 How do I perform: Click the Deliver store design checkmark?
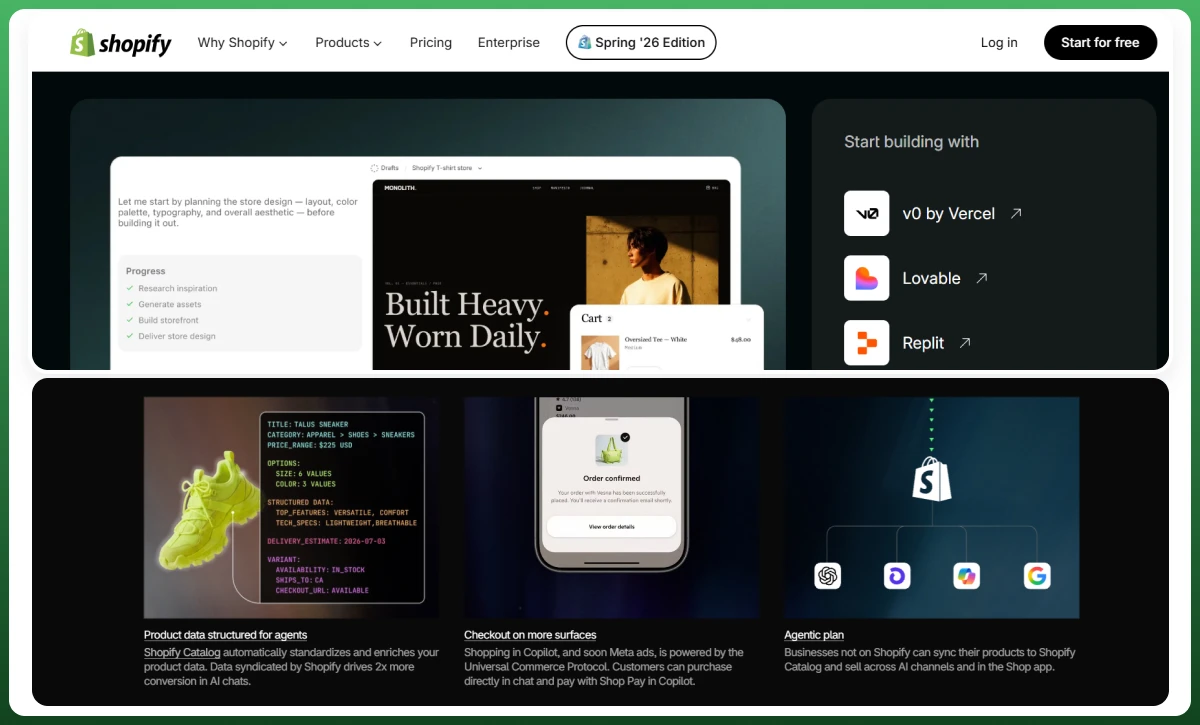pos(130,336)
